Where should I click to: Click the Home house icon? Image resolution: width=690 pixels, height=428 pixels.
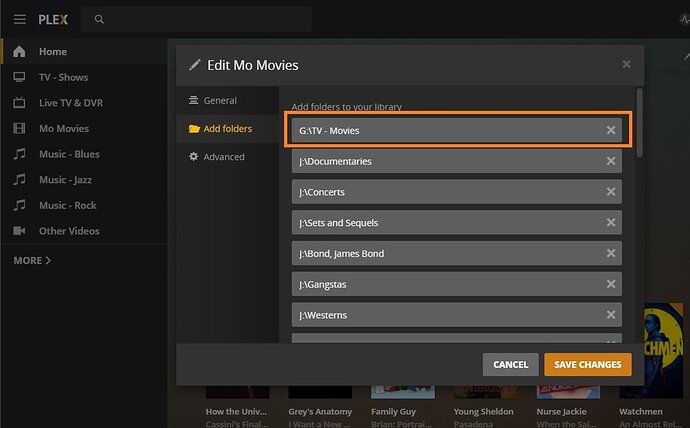[19, 51]
